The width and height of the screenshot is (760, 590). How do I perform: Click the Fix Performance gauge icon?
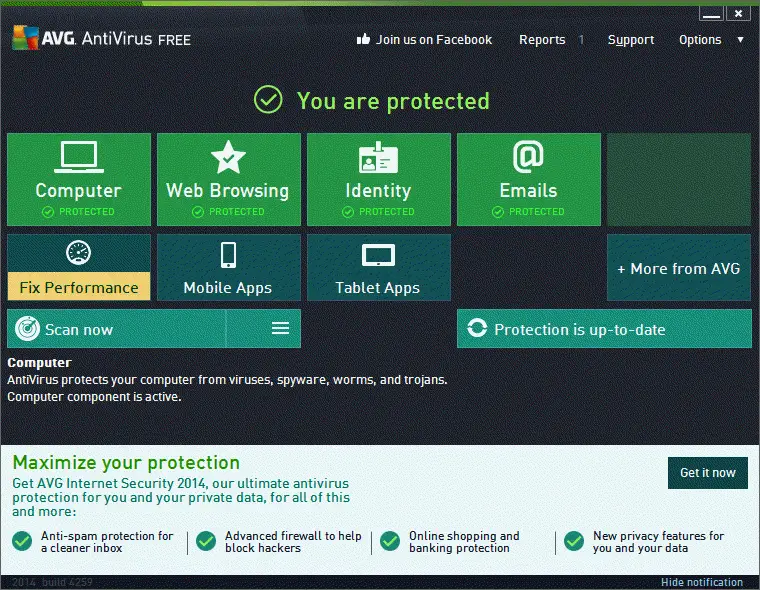(79, 253)
